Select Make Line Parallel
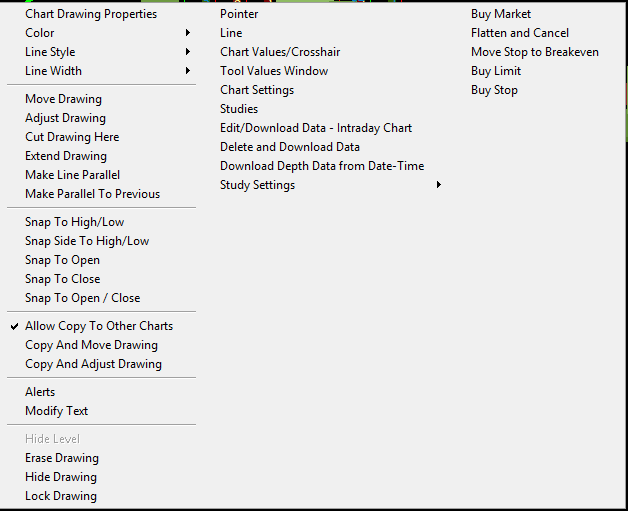 72,175
